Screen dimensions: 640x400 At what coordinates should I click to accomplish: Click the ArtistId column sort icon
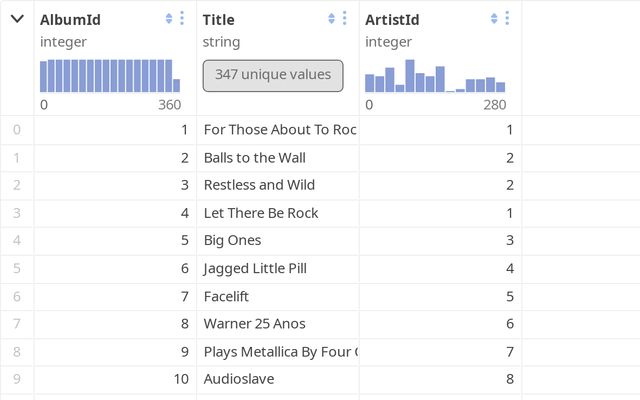494,19
